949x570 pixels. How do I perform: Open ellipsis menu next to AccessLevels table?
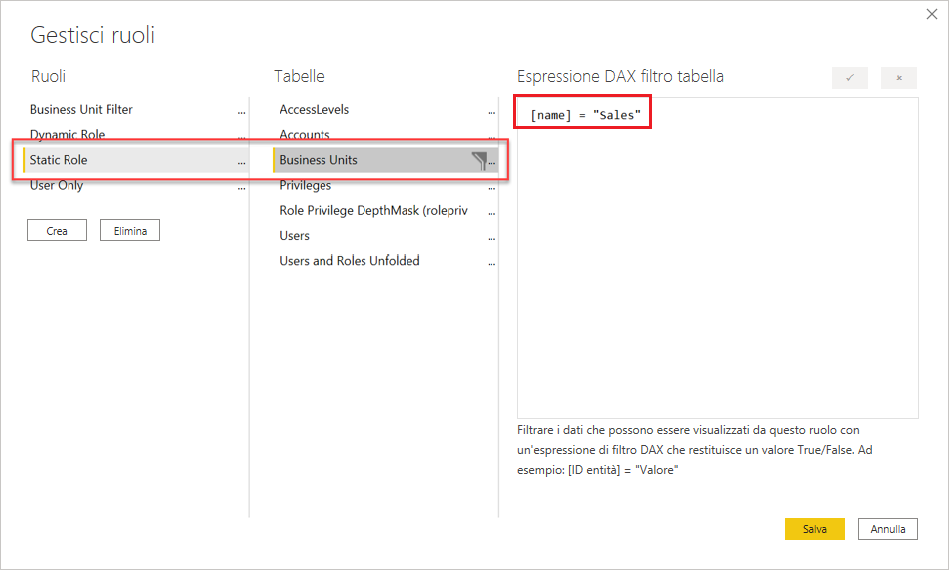click(x=491, y=111)
